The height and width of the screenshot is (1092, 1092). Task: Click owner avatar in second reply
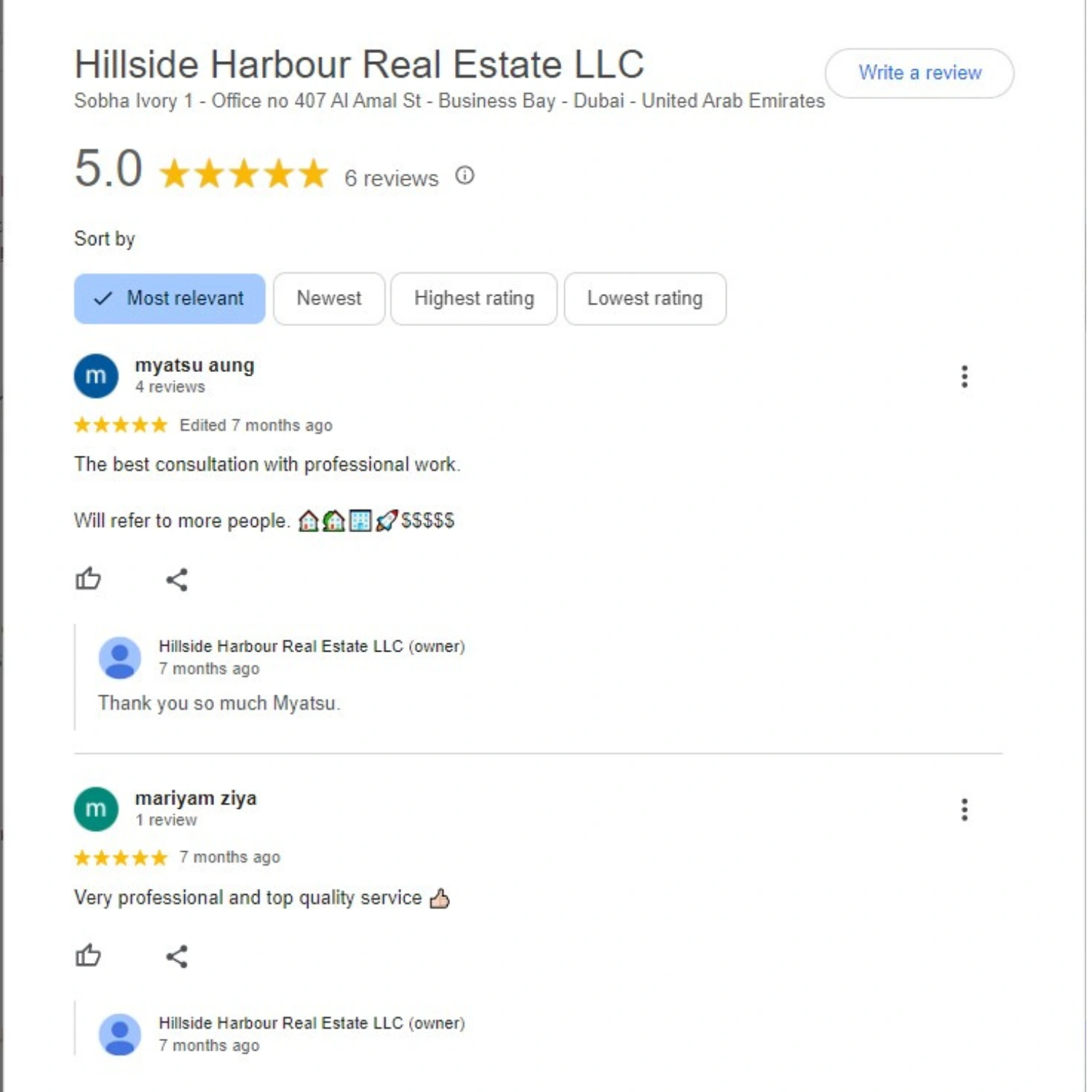pyautogui.click(x=120, y=1034)
